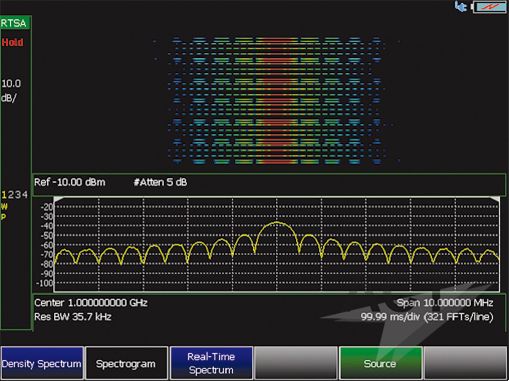Edit the Ref -10.00 dBm level
Image resolution: width=509 pixels, height=381 pixels.
coord(70,182)
